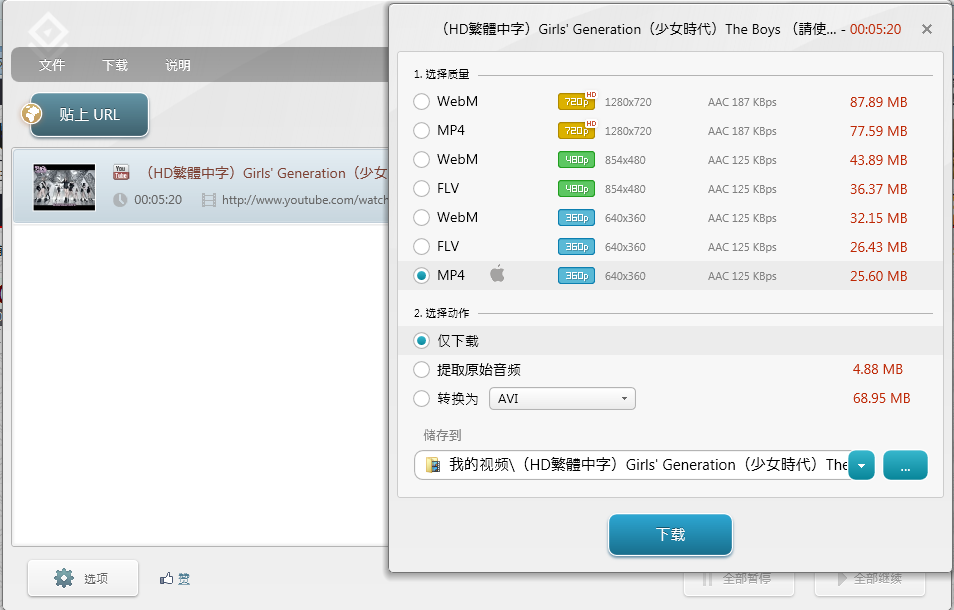This screenshot has width=954, height=610.
Task: Click the Apple logo beside MP4 360p
Action: [x=497, y=274]
